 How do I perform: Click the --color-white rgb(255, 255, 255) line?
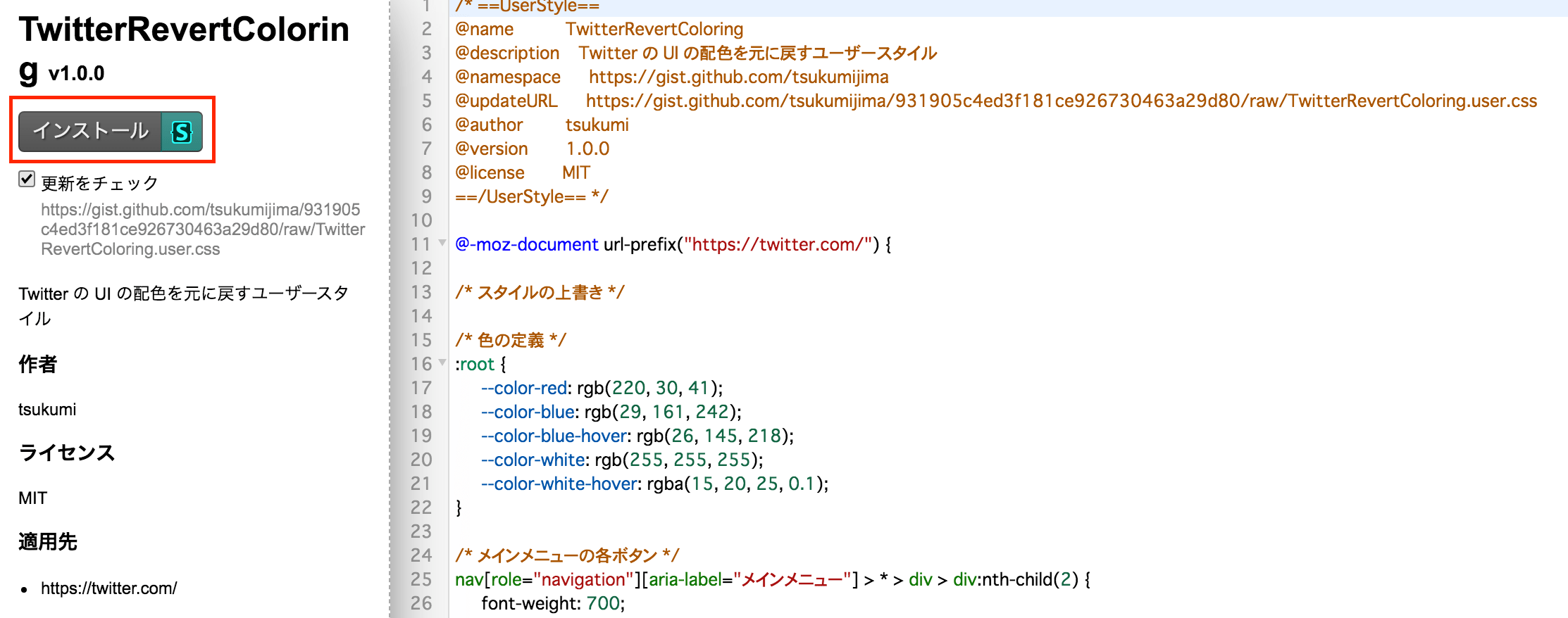coord(622,460)
